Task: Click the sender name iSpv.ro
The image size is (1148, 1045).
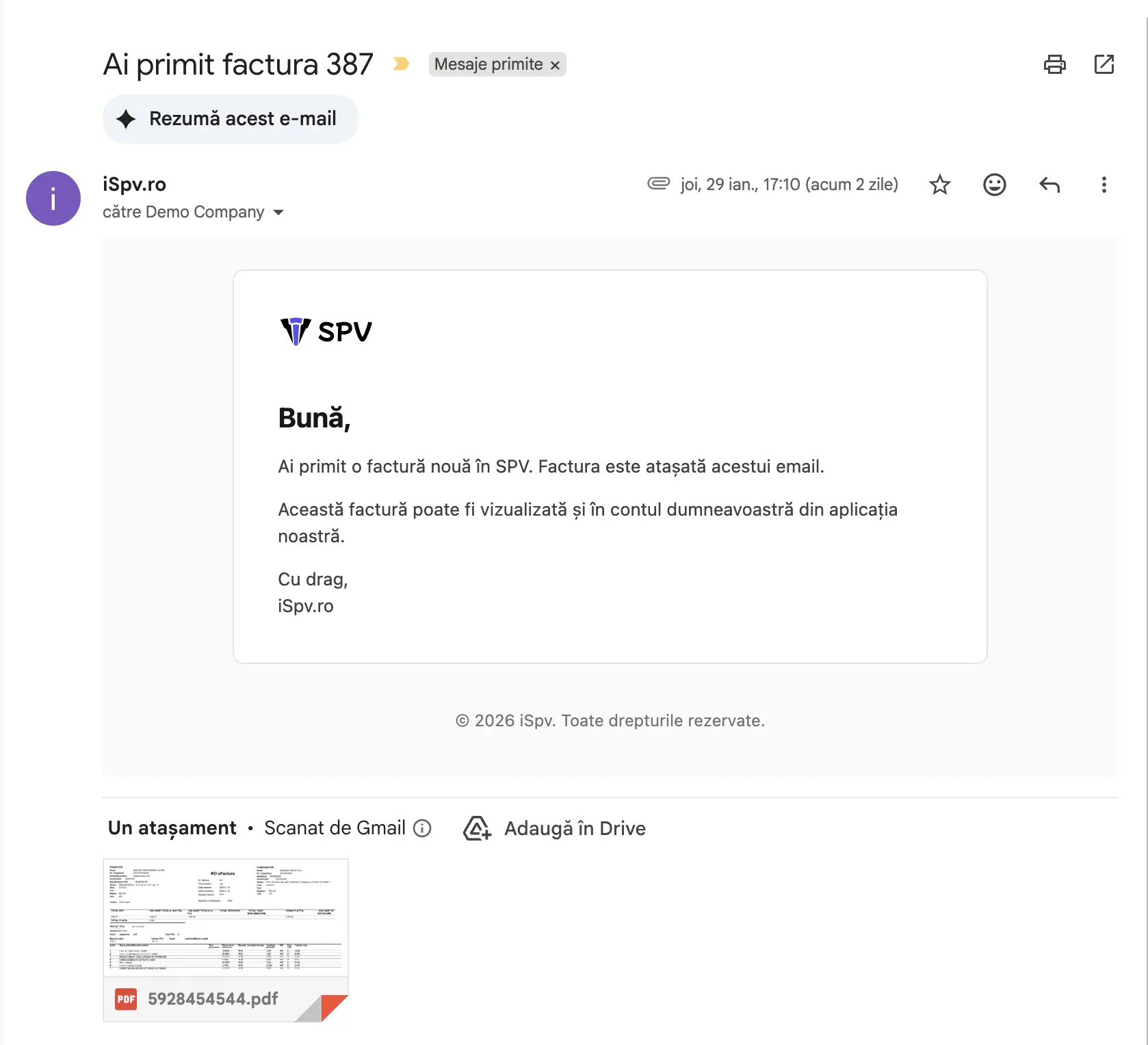Action: tap(135, 184)
